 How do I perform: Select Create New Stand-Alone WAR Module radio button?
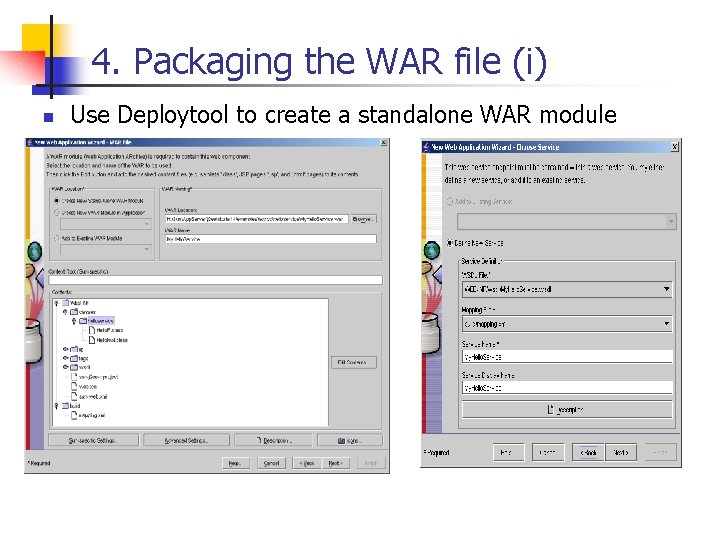[57, 201]
